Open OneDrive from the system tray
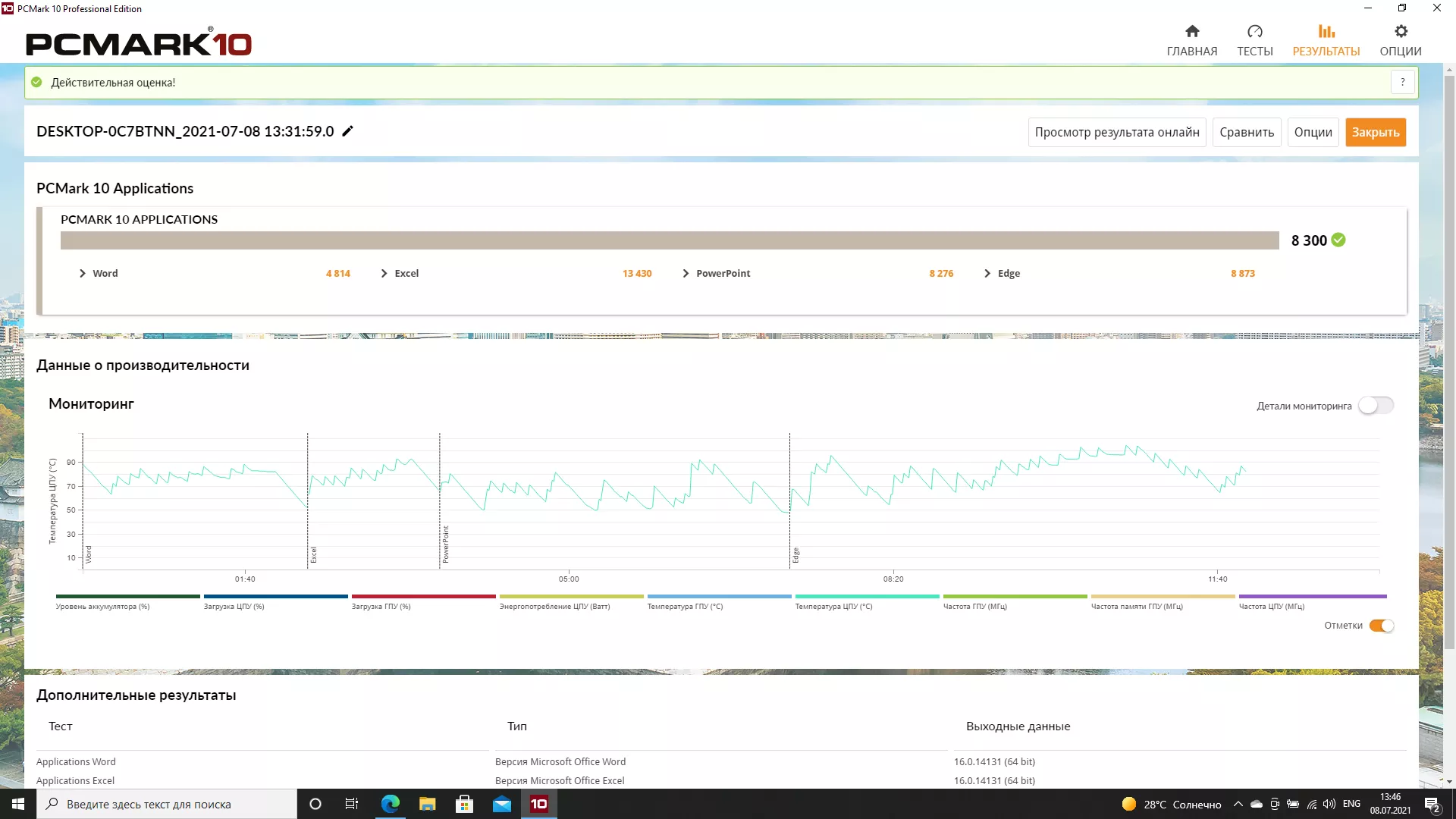Viewport: 1456px width, 819px height. click(x=1257, y=804)
